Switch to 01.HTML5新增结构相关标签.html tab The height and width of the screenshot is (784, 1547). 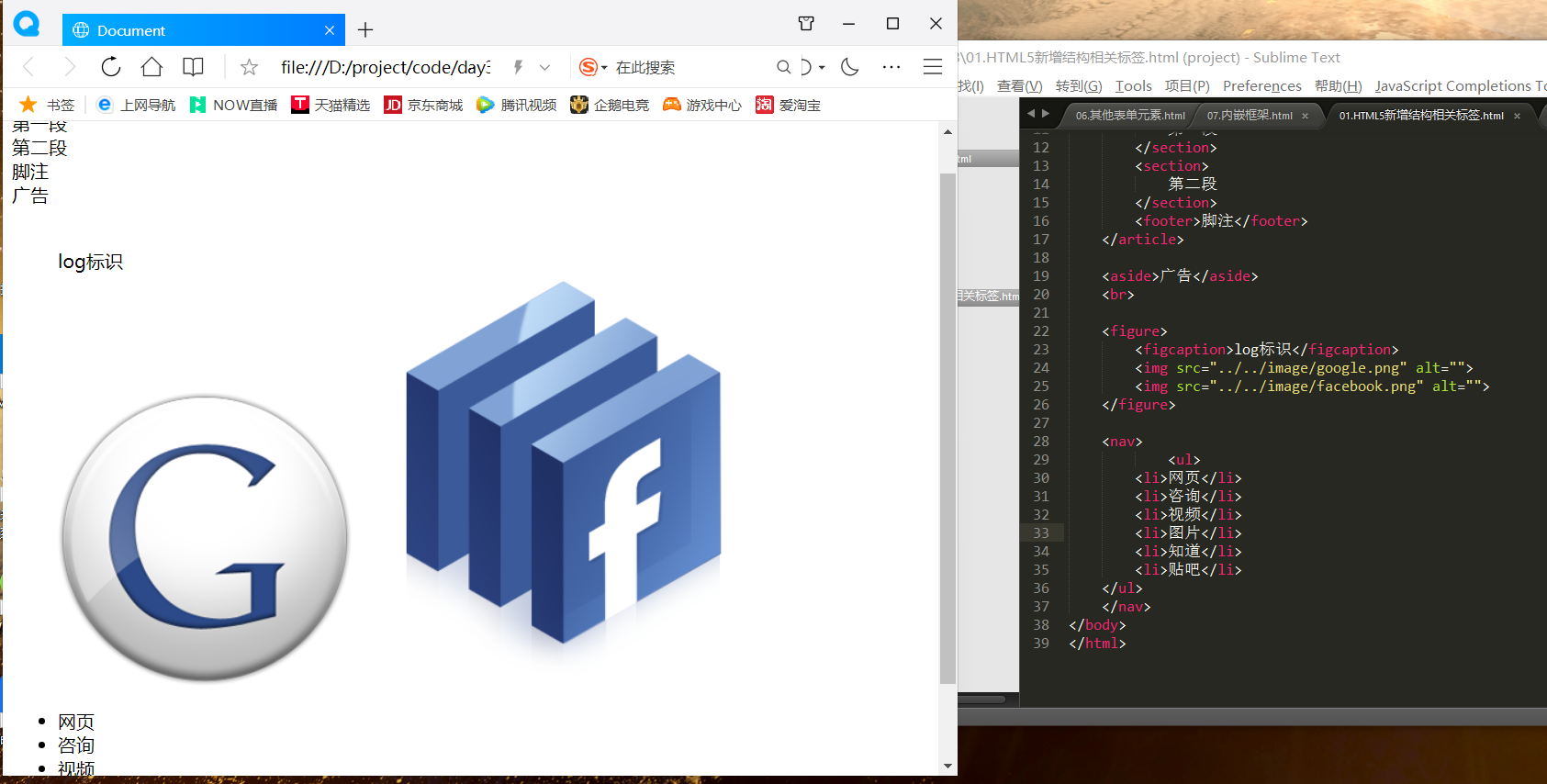[x=1421, y=116]
